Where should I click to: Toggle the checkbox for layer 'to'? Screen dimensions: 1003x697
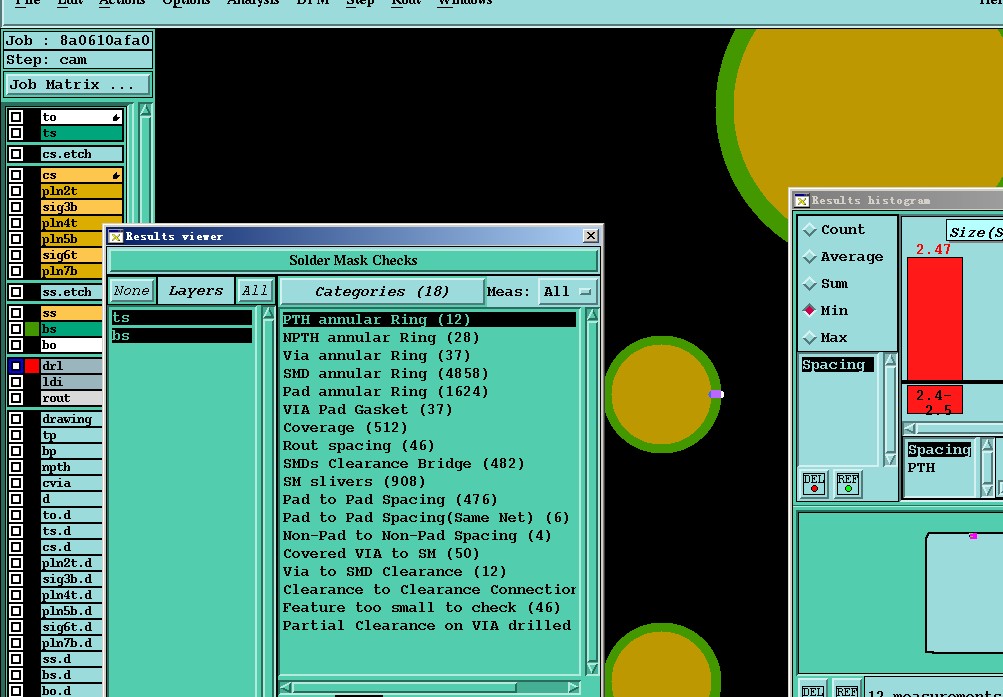(16, 117)
